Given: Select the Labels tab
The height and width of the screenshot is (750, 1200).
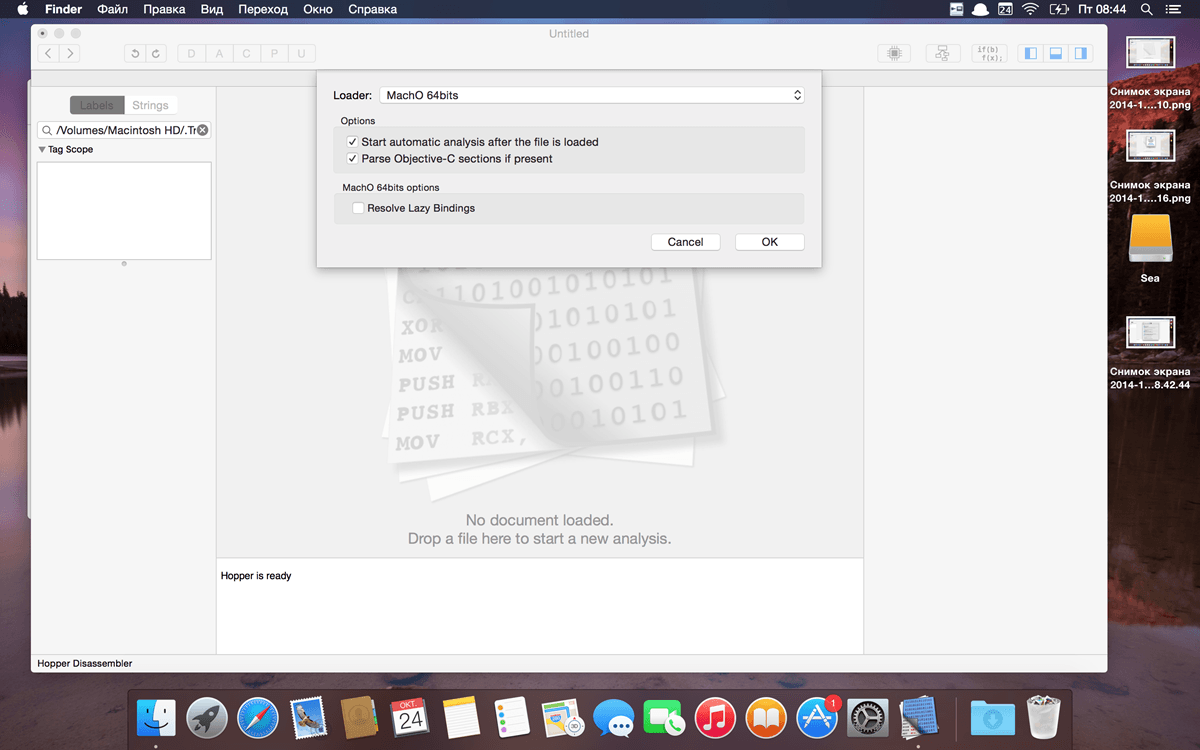Looking at the screenshot, I should pyautogui.click(x=97, y=105).
